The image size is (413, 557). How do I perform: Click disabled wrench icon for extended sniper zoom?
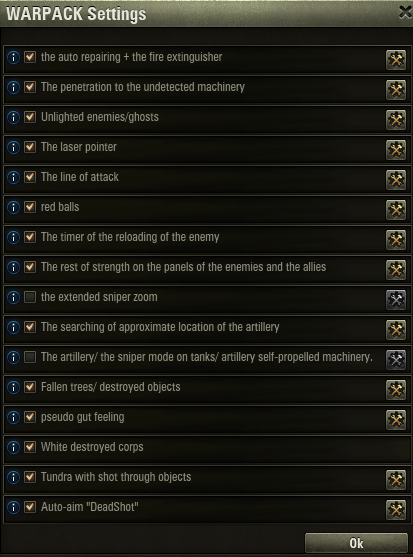[396, 300]
